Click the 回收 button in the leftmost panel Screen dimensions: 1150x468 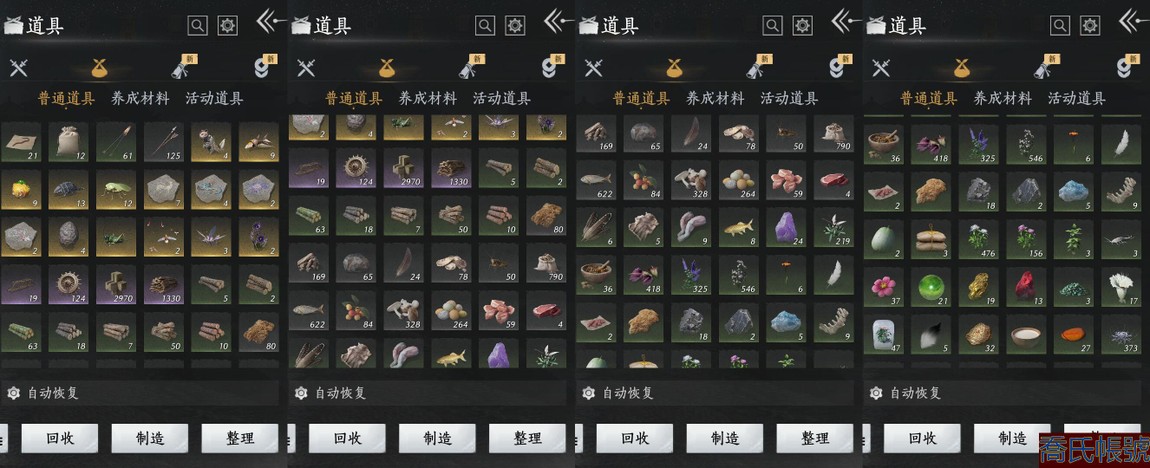point(59,439)
